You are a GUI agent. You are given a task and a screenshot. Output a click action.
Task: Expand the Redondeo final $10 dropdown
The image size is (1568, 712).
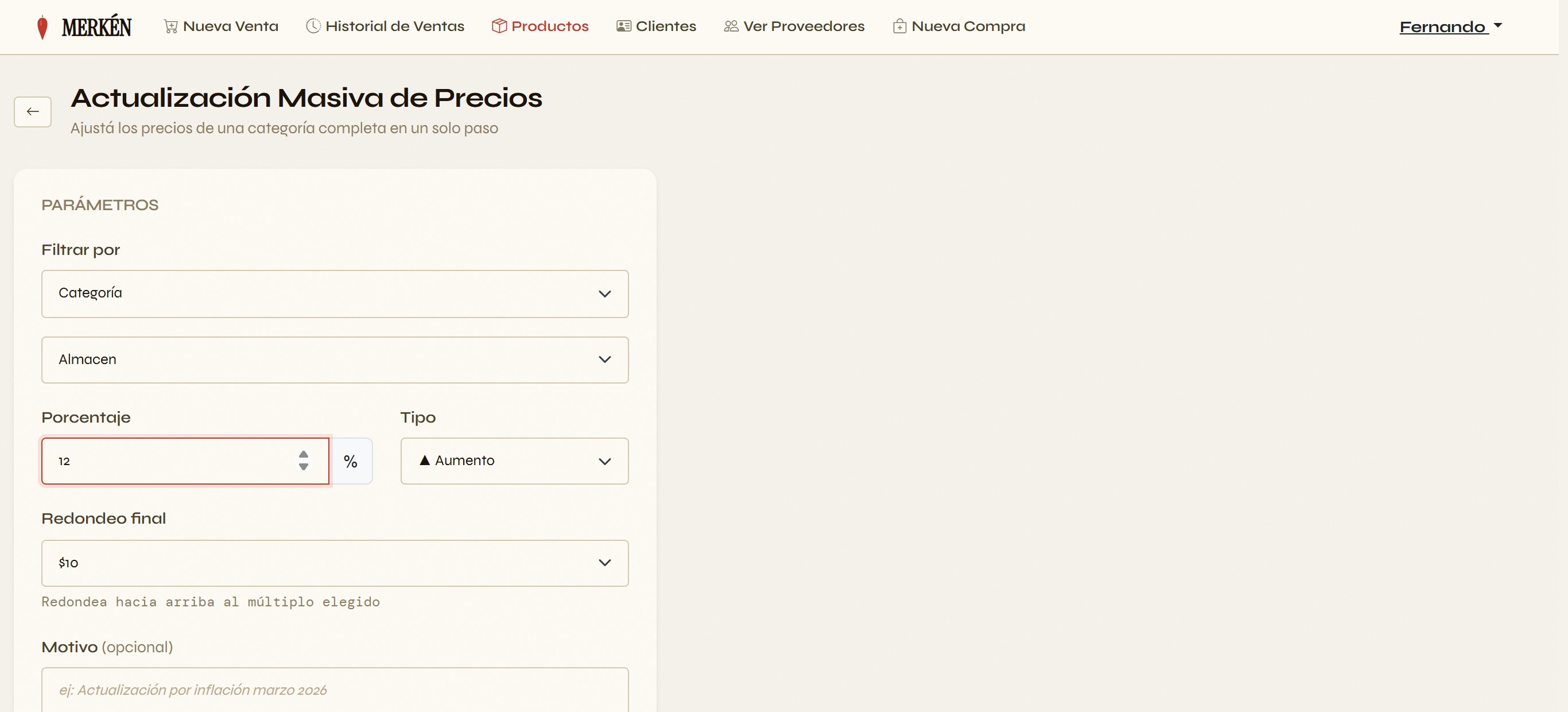(335, 563)
